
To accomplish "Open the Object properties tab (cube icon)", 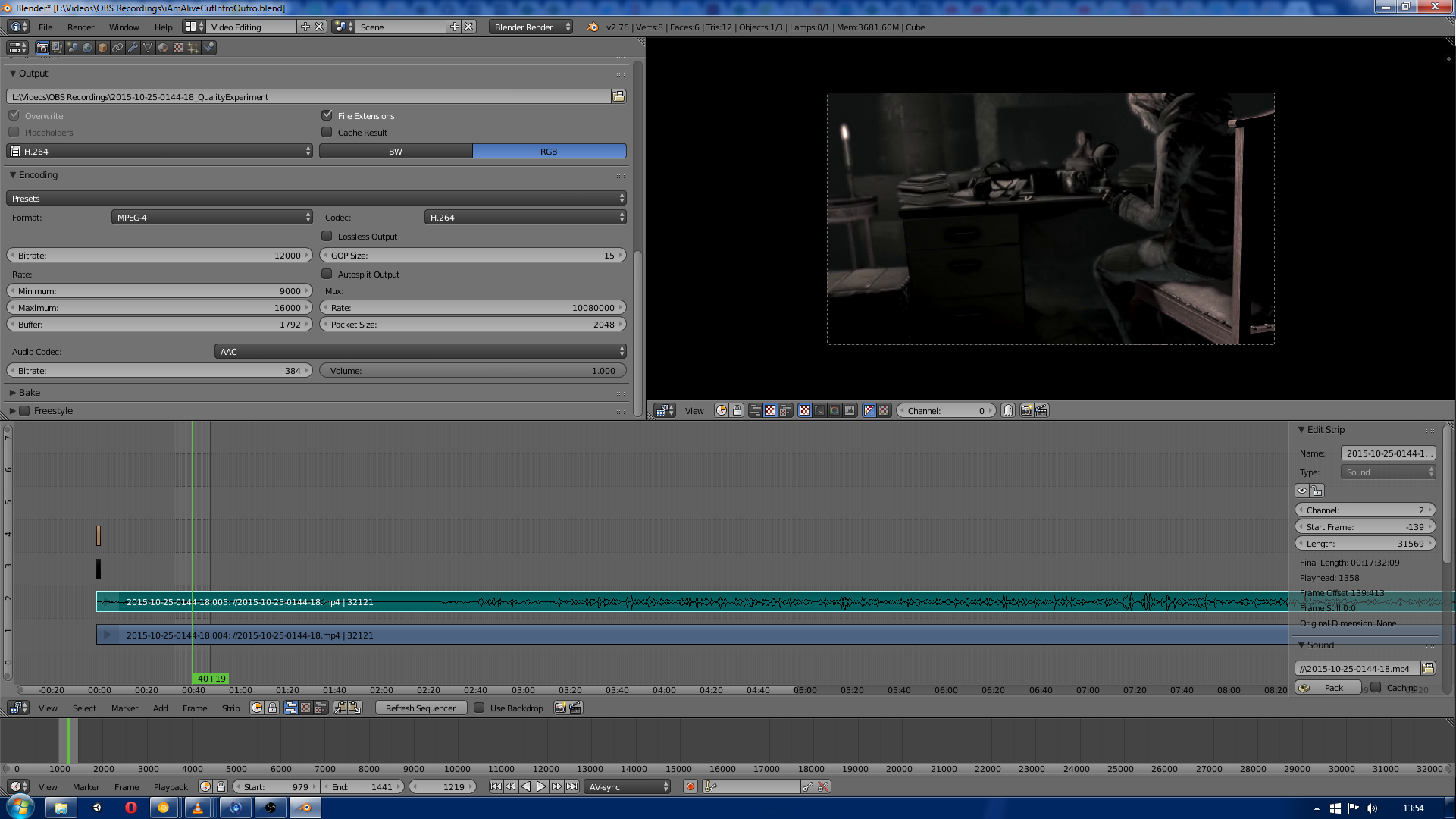I will click(x=102, y=48).
